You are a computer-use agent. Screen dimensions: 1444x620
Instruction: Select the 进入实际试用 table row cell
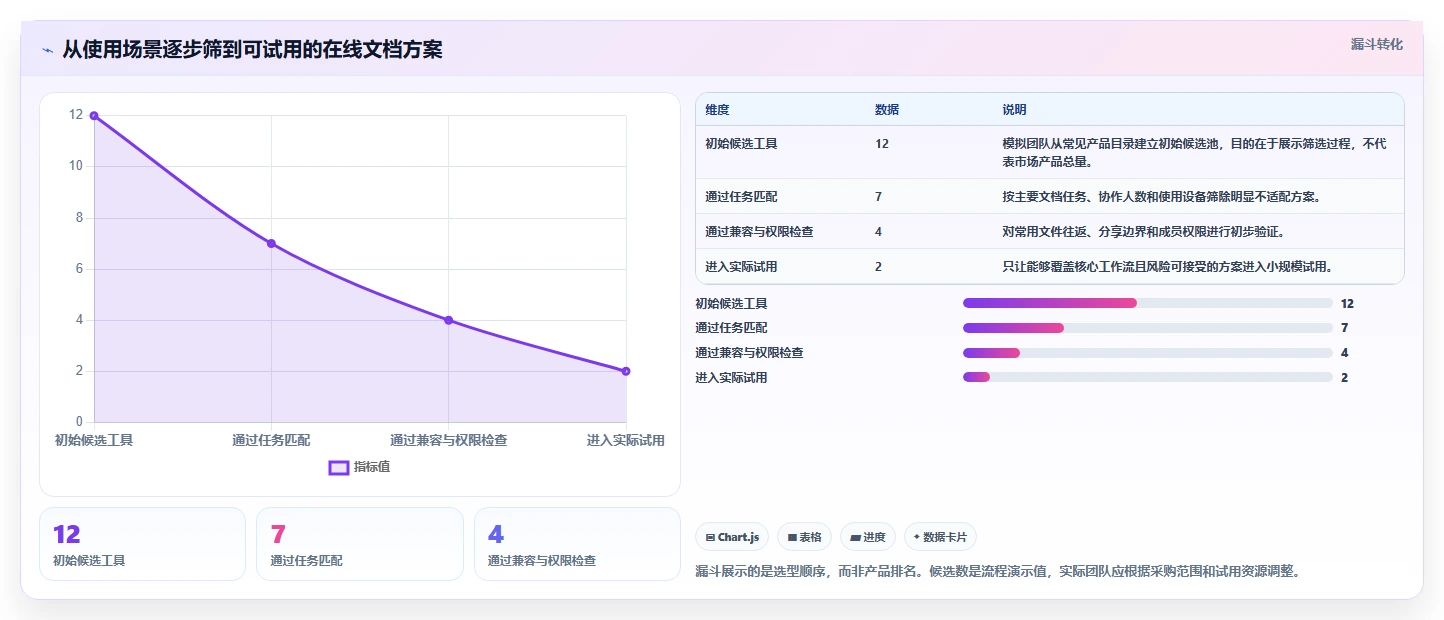[x=741, y=267]
